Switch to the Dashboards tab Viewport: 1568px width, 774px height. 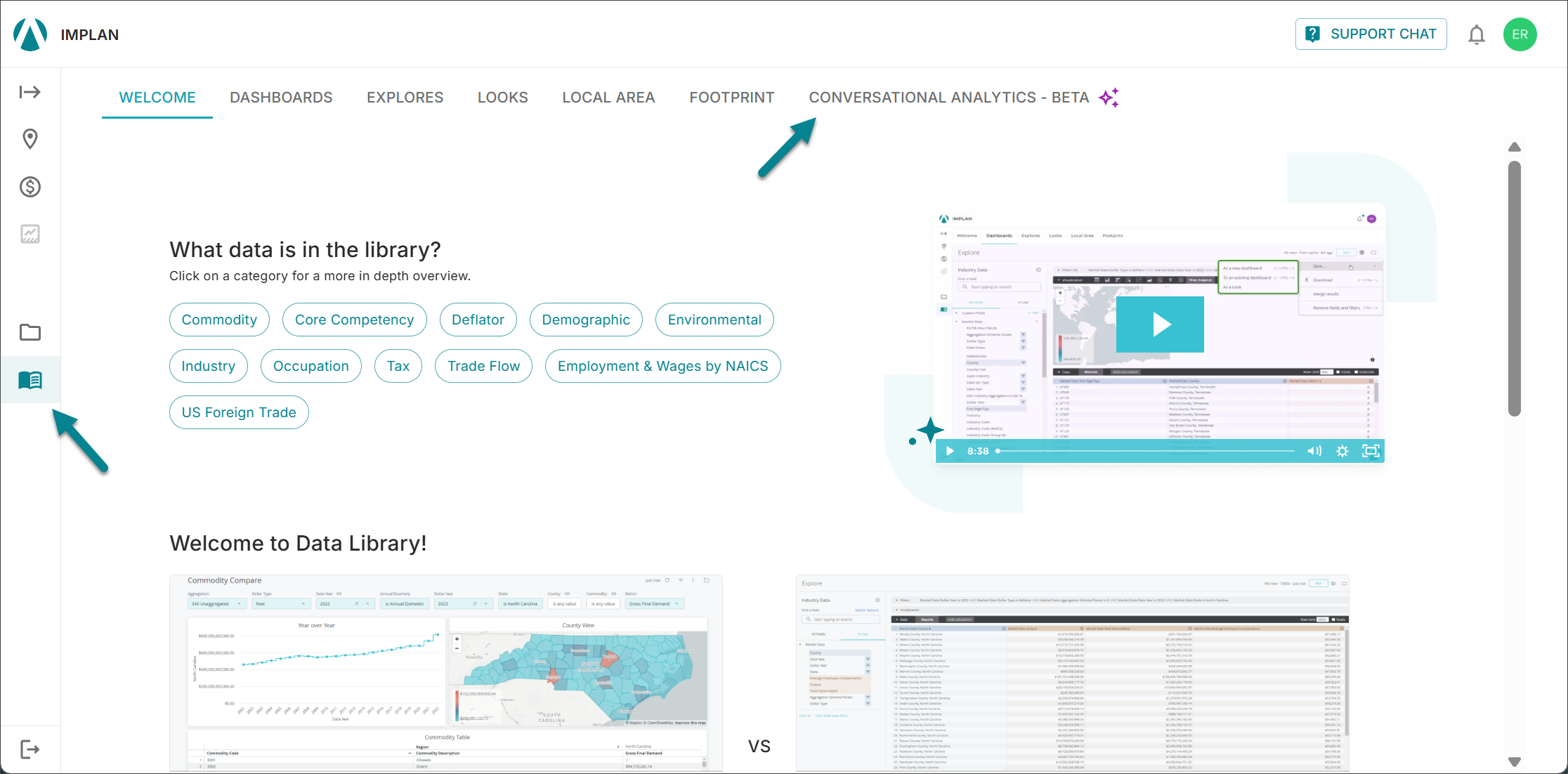[x=281, y=98]
